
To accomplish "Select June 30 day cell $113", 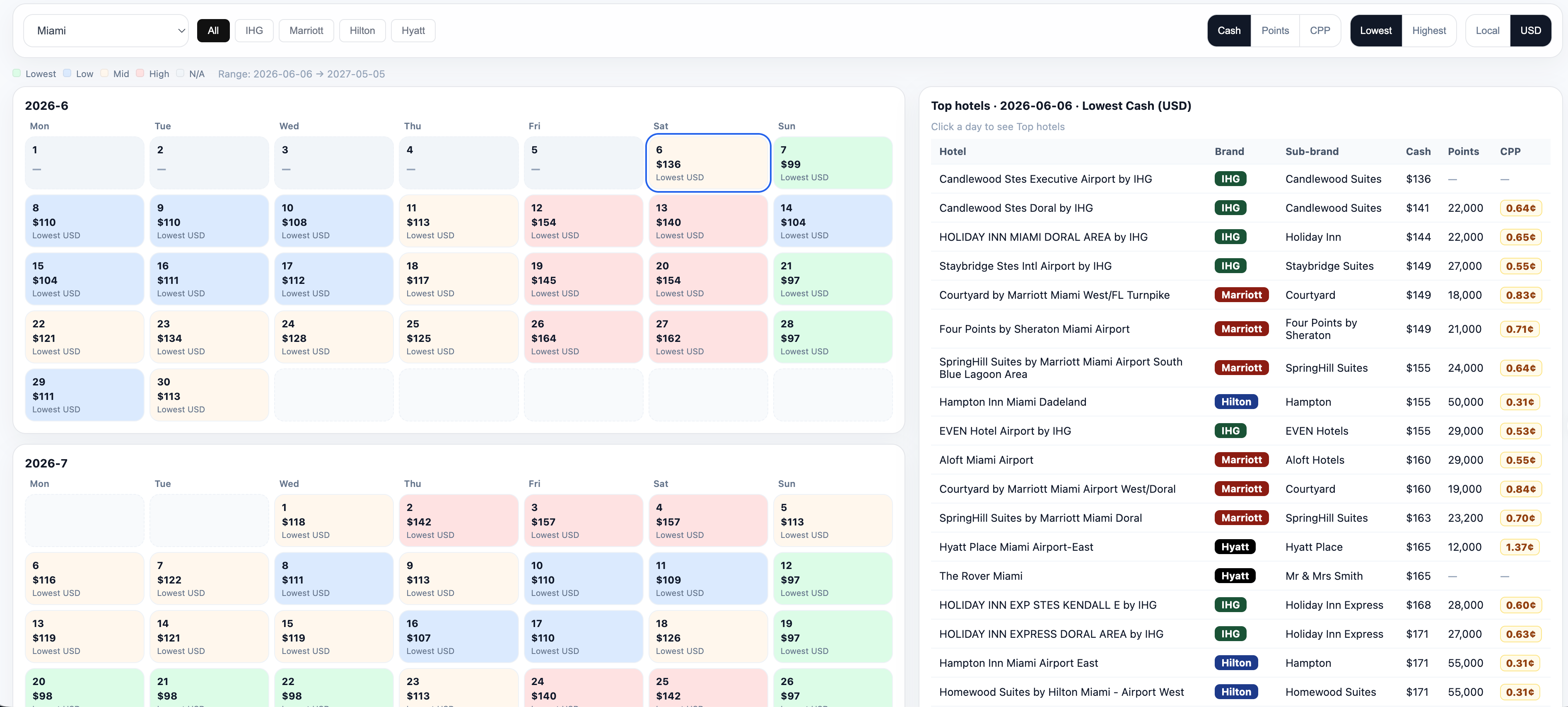I will (209, 395).
